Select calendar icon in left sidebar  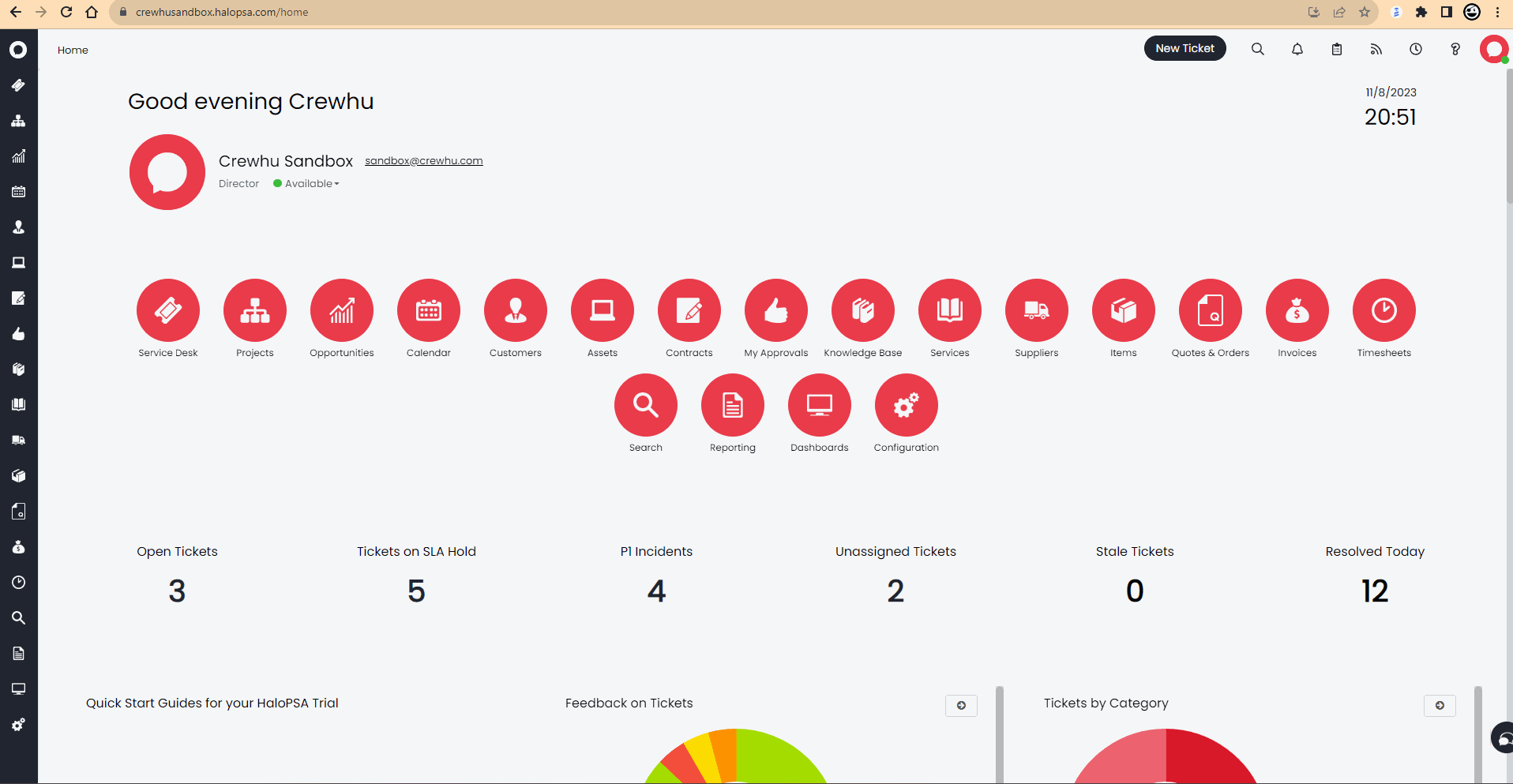18,192
